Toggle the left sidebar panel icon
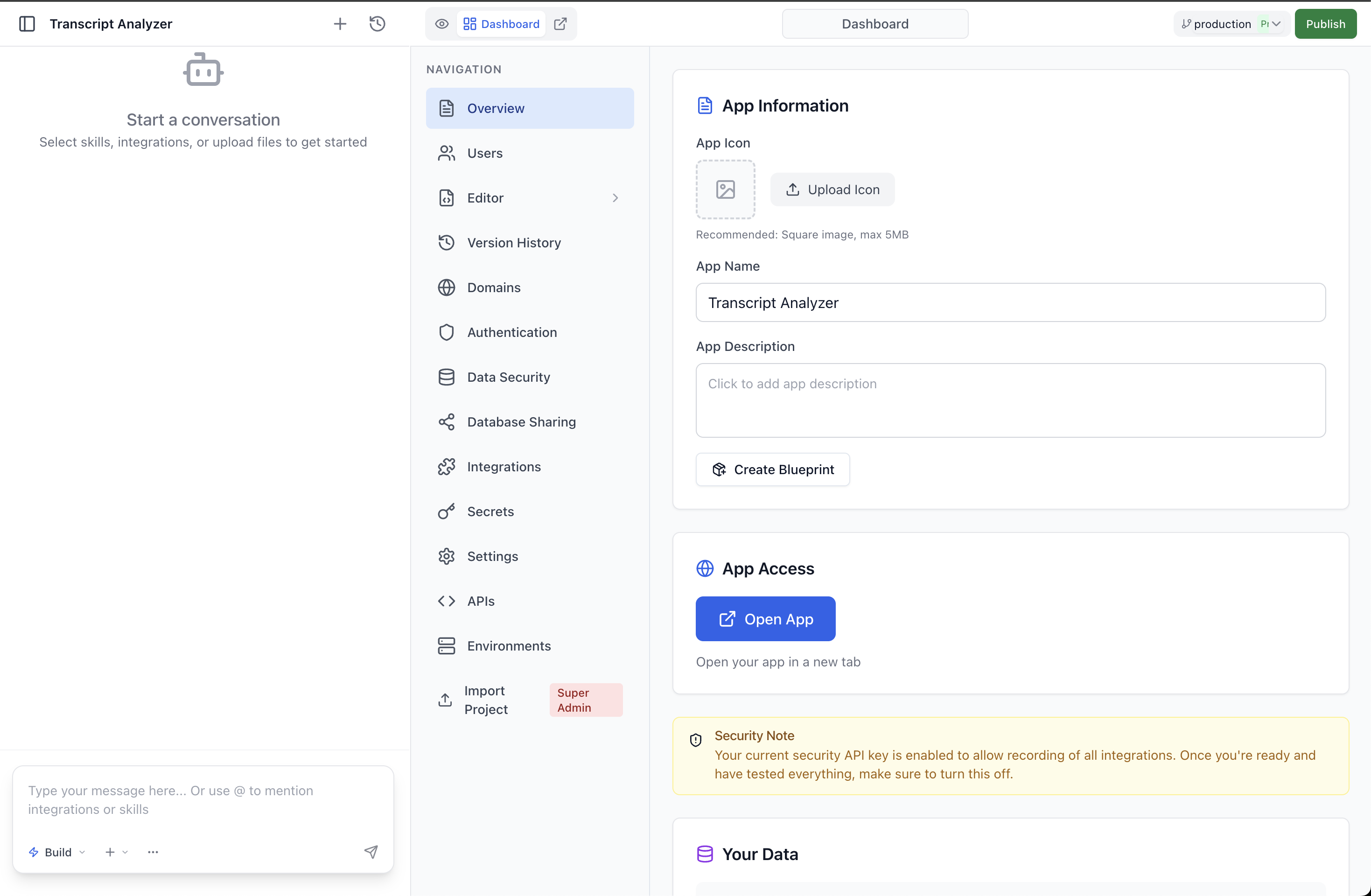 (27, 24)
